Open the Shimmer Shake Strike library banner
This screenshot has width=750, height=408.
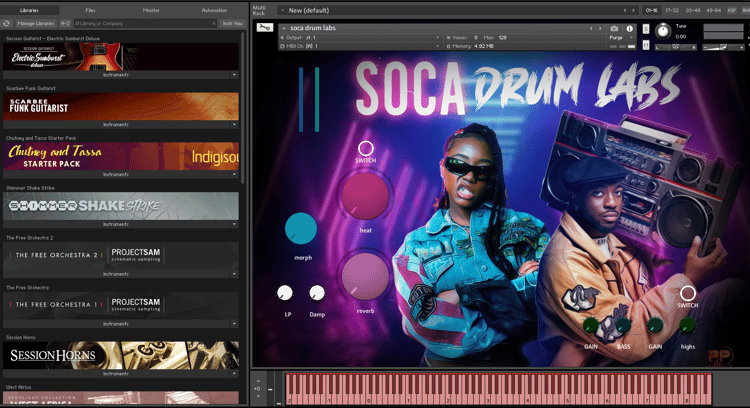click(121, 206)
